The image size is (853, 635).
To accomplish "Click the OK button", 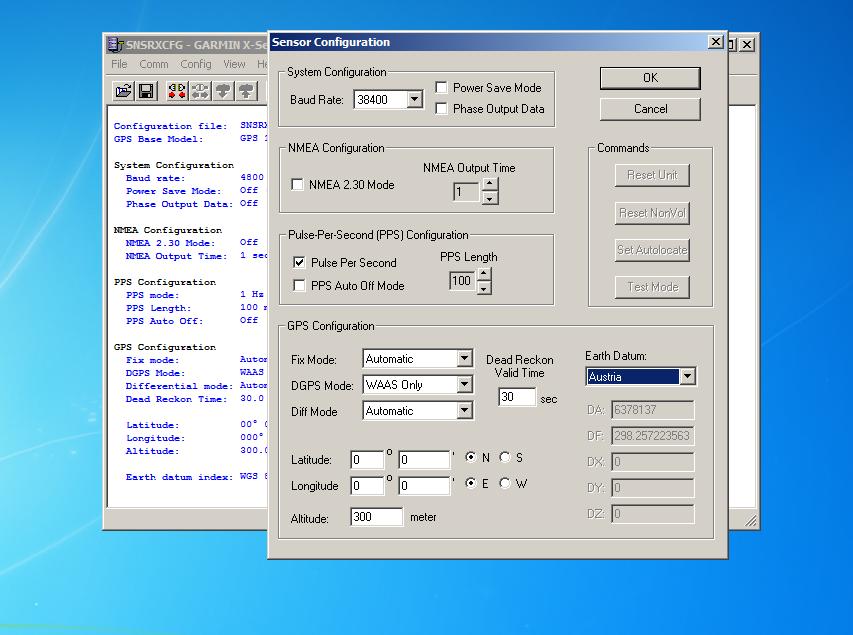I will 650,78.
